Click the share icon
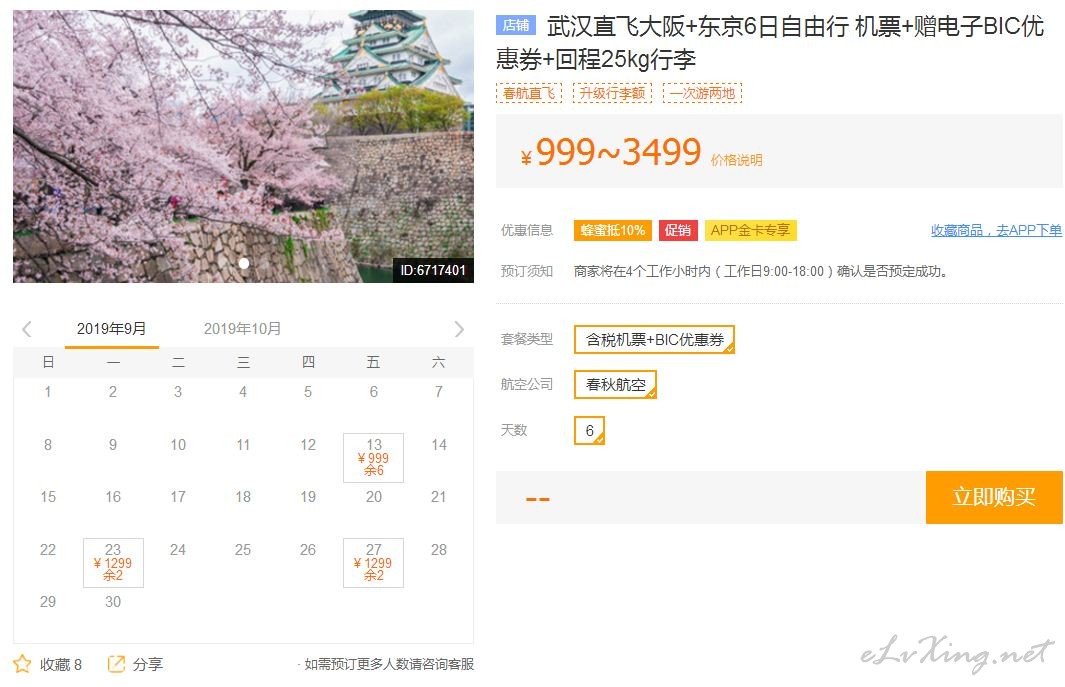 click(x=116, y=663)
